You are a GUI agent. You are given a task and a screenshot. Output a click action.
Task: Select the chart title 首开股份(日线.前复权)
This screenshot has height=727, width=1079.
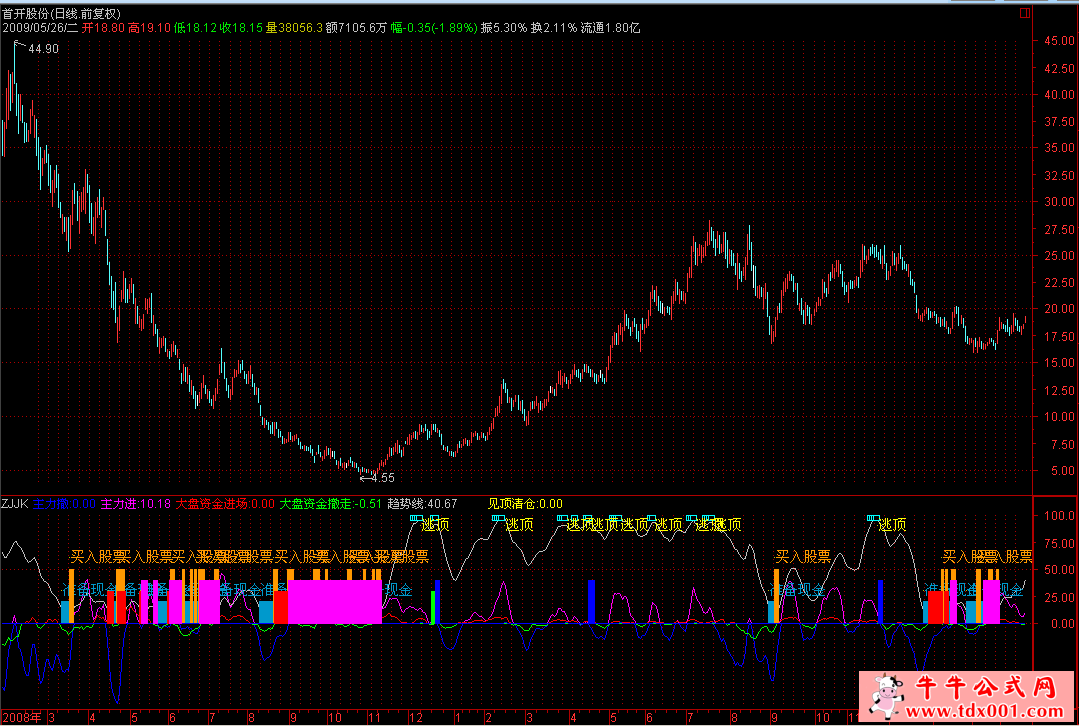[x=61, y=14]
